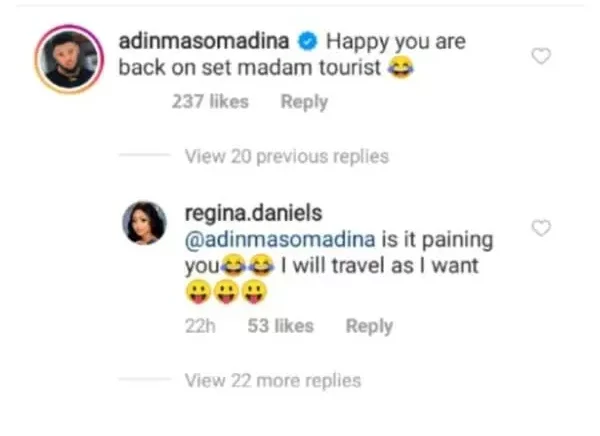This screenshot has width=600, height=436.
Task: Open adinmasomadina's profile picture
Action: click(69, 59)
